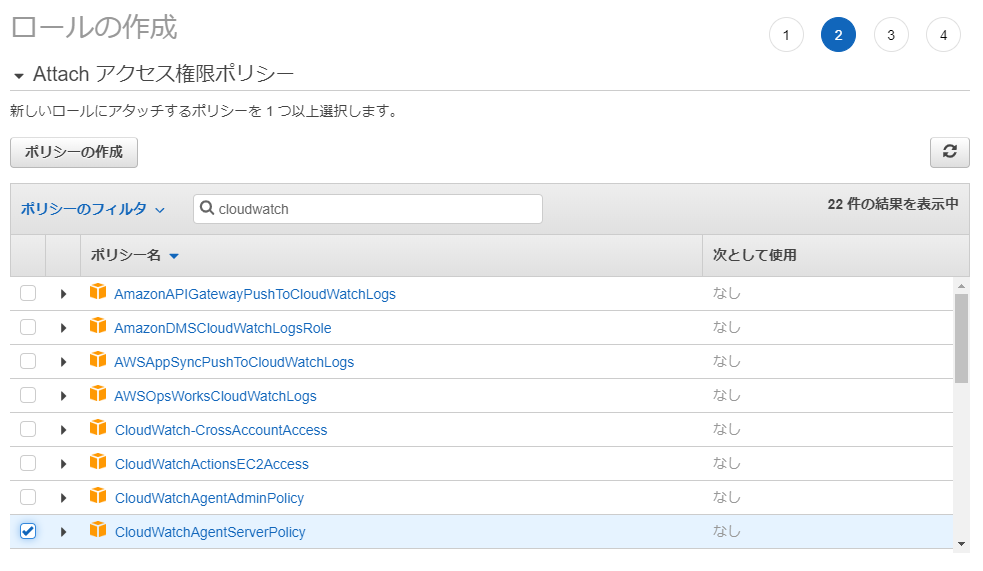The image size is (983, 571).
Task: Click なし in the CloudWatchAgentServerPolicy row
Action: click(726, 531)
